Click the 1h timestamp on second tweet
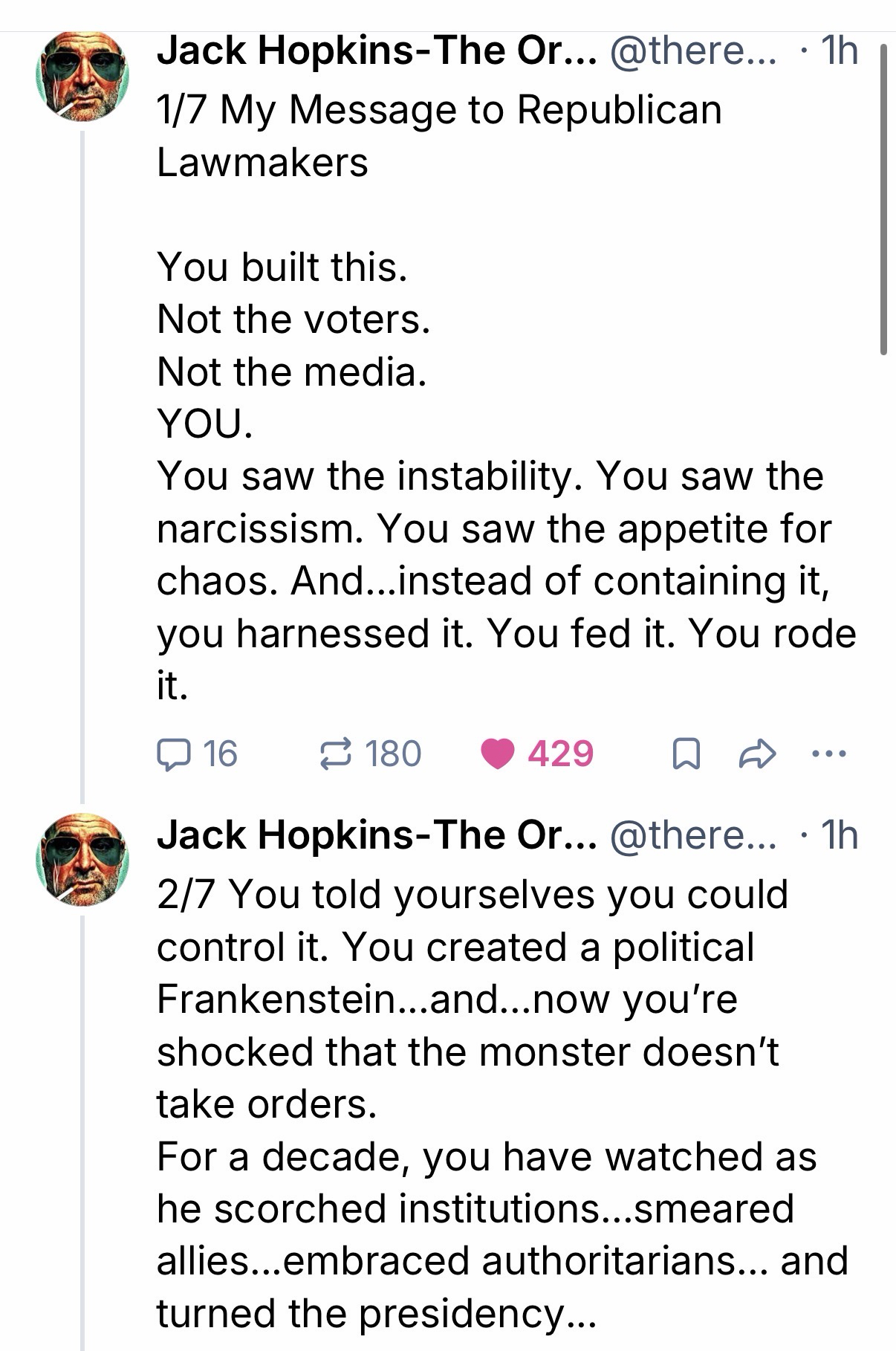This screenshot has height=1351, width=896. (838, 835)
